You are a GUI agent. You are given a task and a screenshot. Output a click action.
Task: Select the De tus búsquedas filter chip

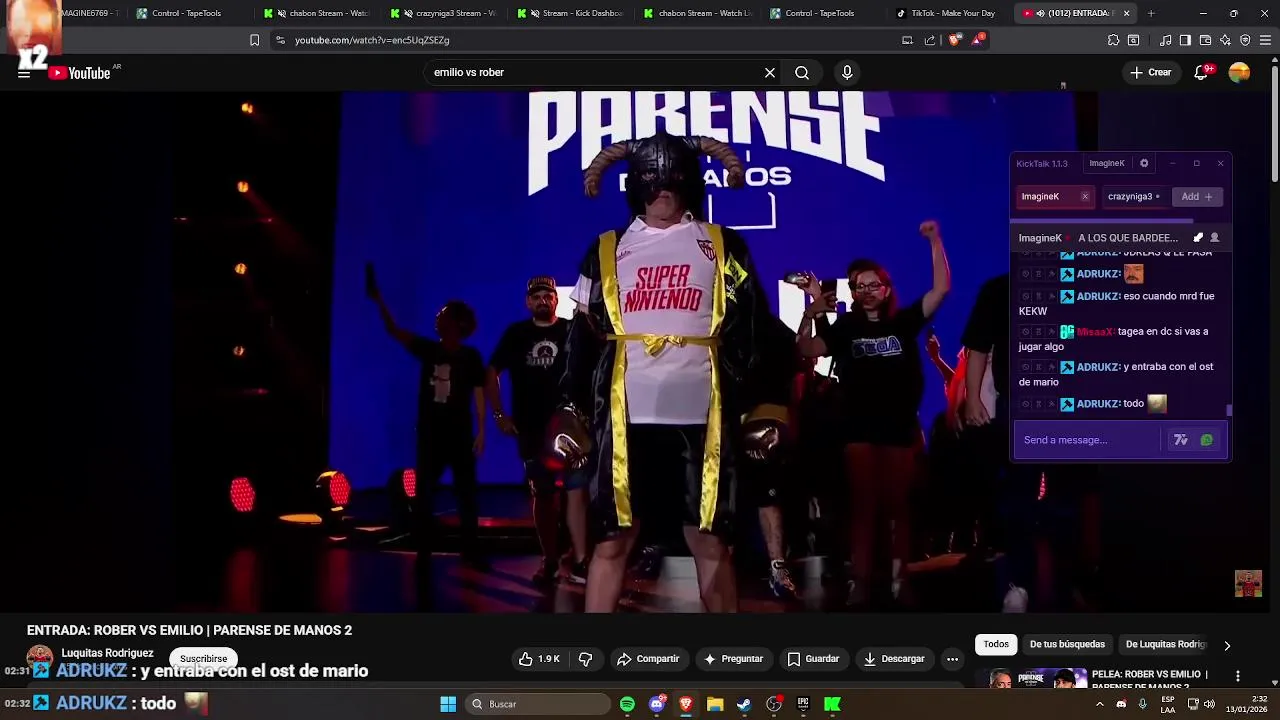(x=1067, y=645)
